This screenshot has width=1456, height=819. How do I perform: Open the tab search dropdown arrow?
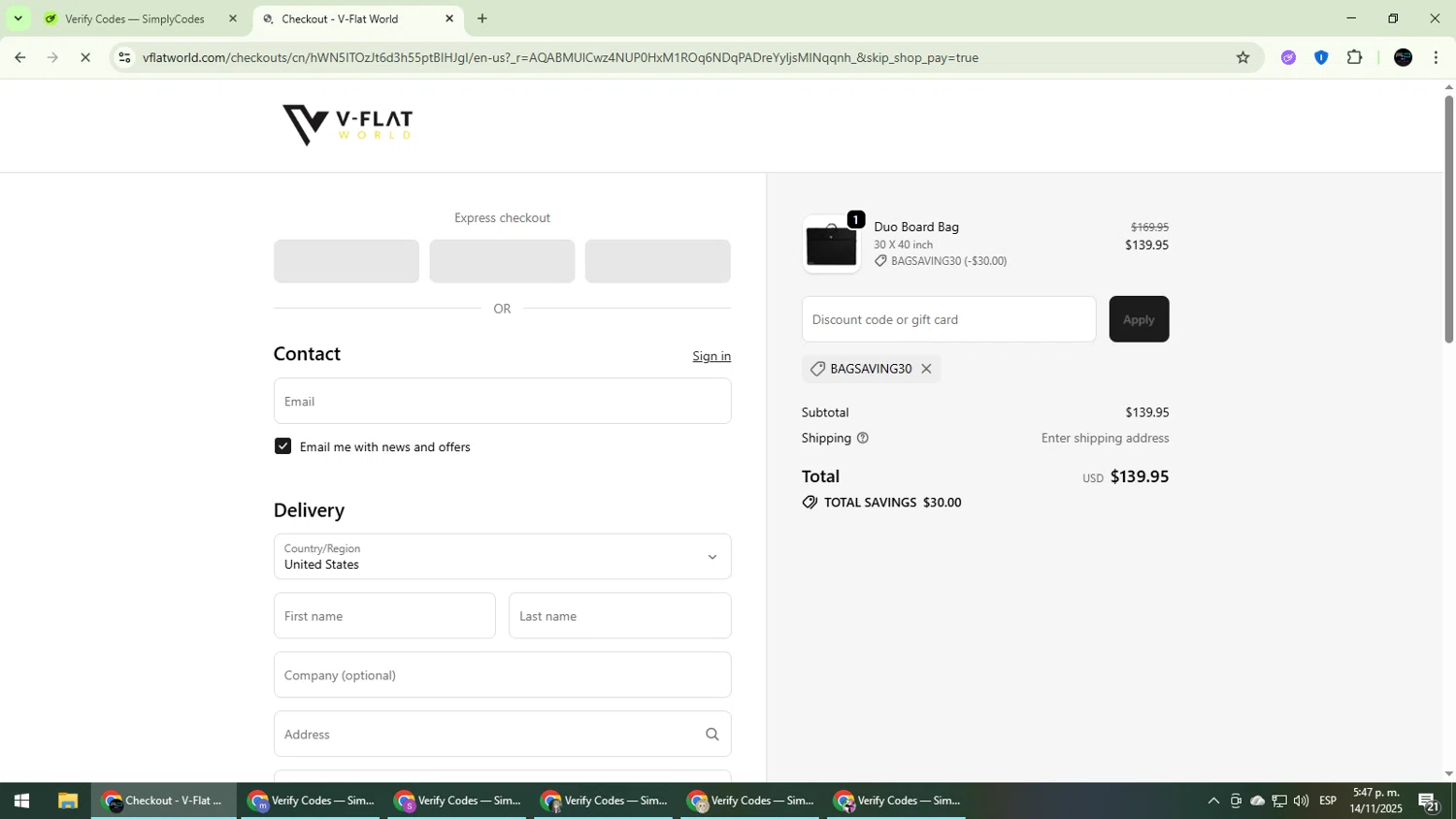coord(17,18)
